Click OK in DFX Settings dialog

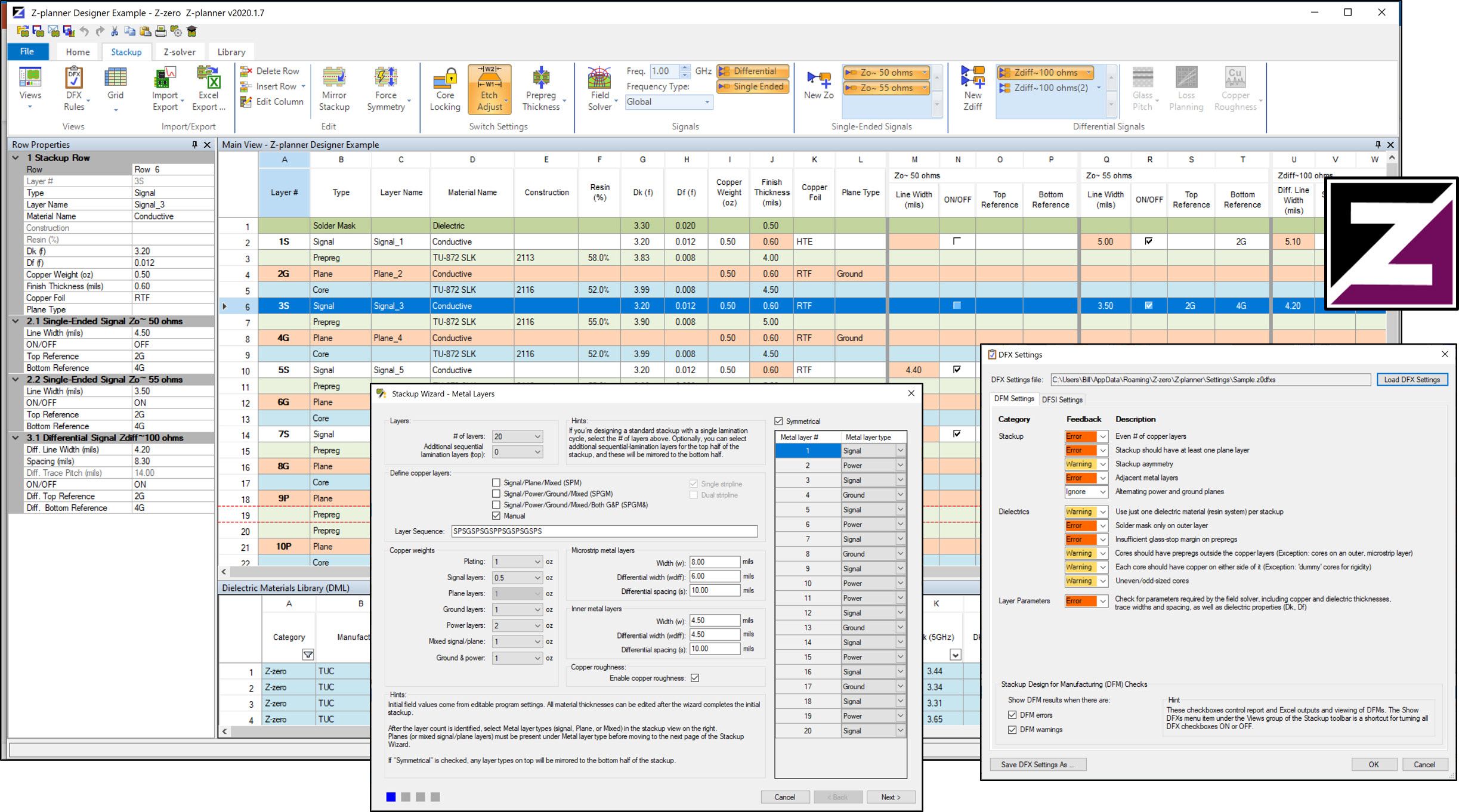coord(1373,764)
